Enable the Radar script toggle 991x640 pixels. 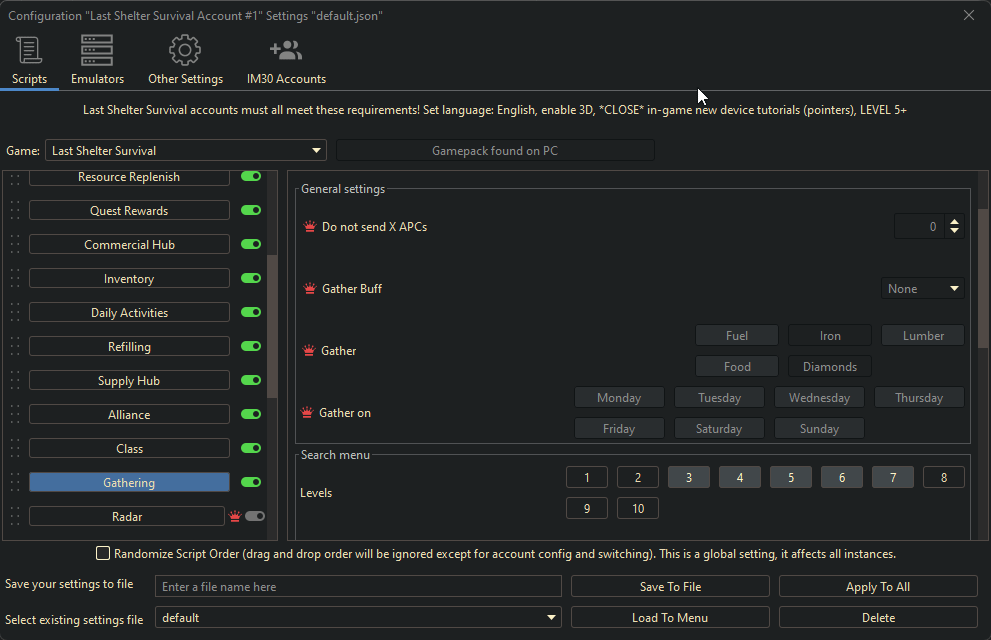click(254, 517)
